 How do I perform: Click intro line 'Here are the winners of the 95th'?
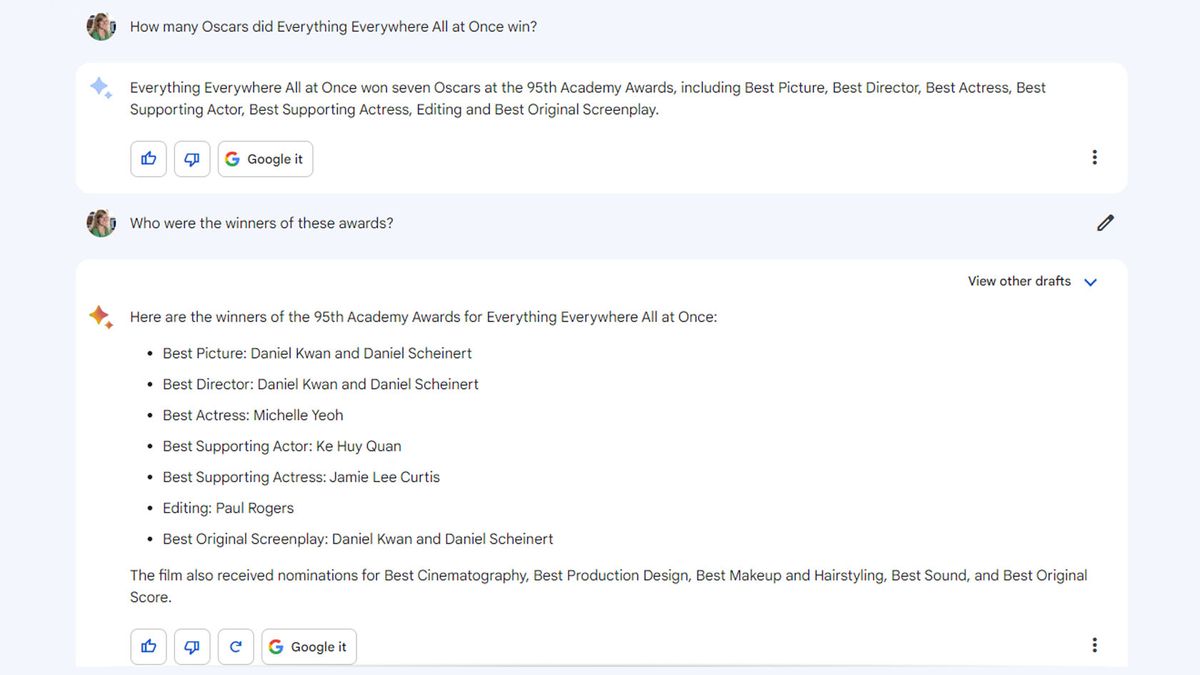423,317
